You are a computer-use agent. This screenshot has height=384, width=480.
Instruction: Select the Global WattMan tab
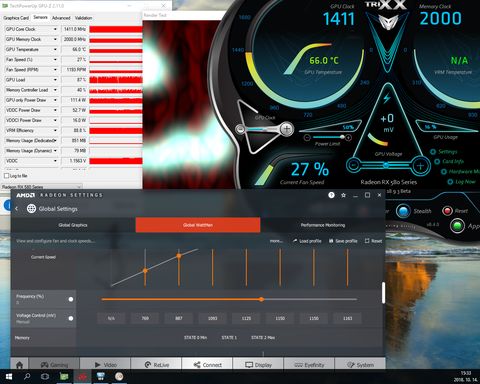point(198,225)
